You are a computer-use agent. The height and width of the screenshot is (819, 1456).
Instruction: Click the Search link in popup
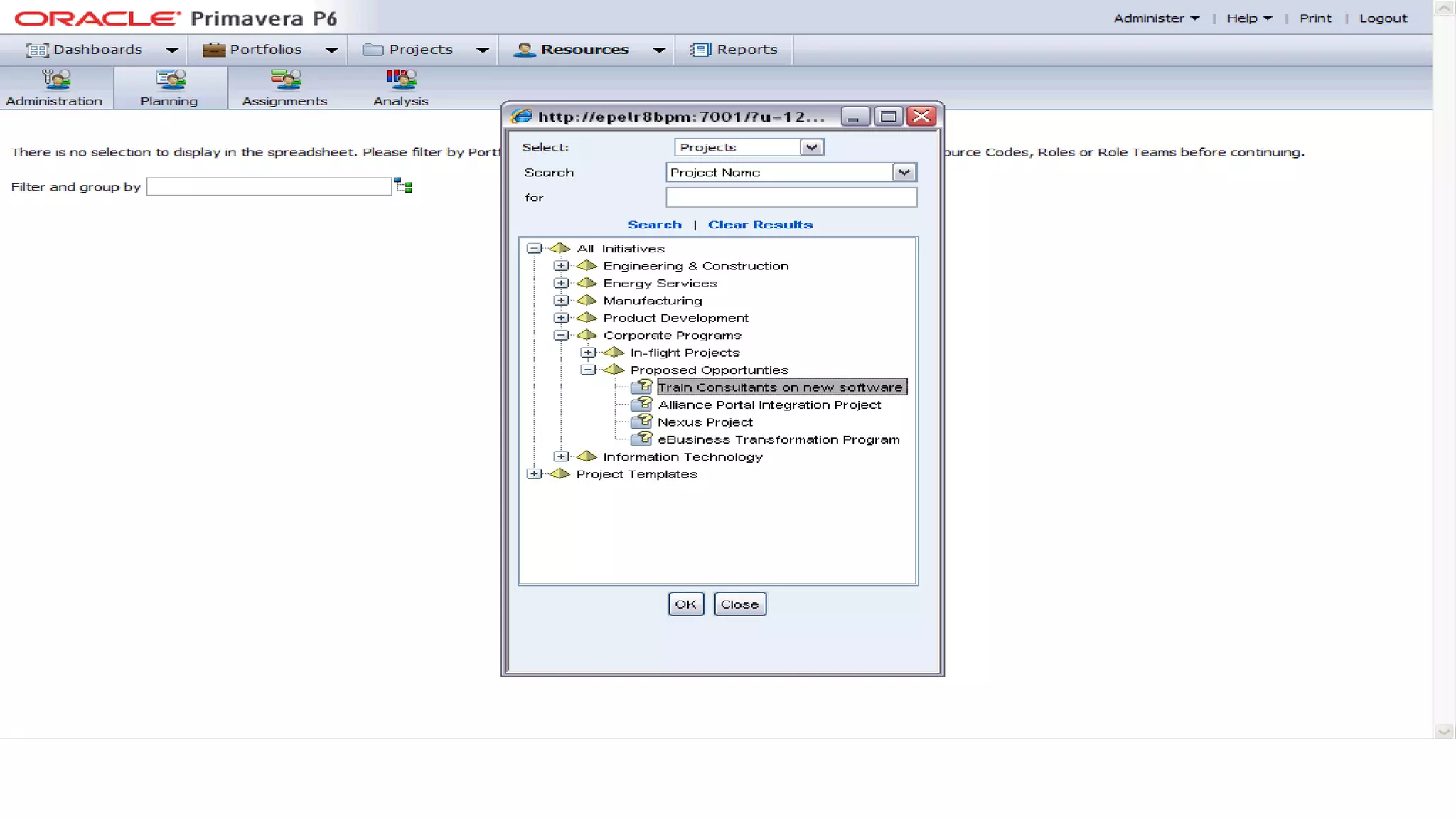pyautogui.click(x=655, y=225)
